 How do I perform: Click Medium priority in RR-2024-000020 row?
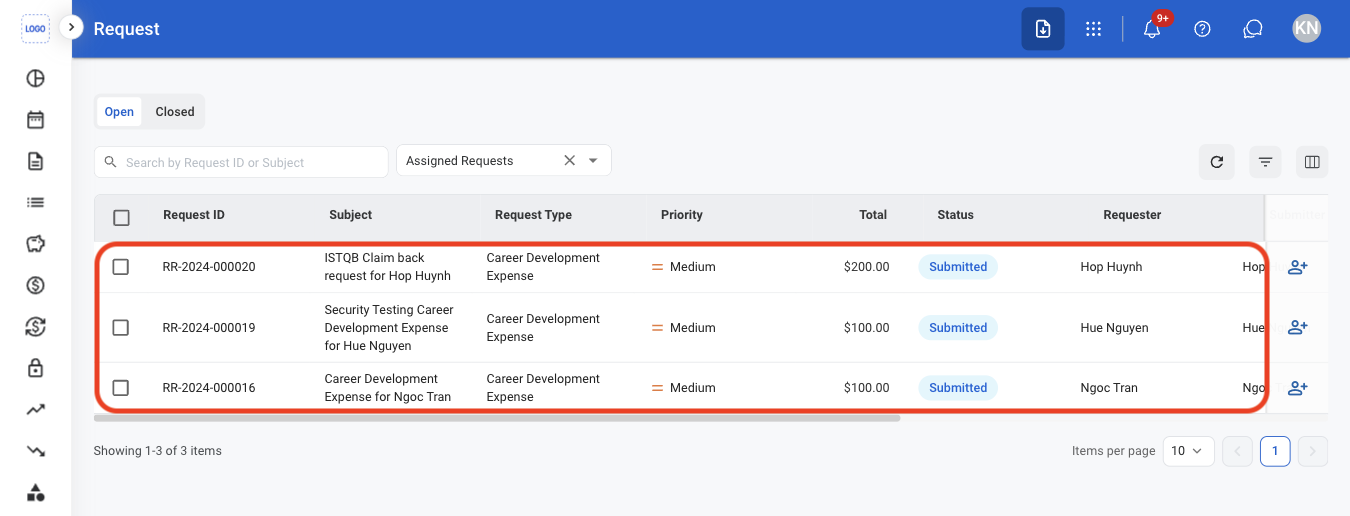(x=684, y=267)
